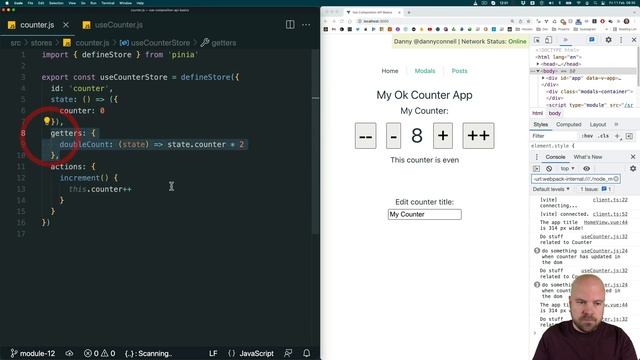Viewport: 640px width, 360px height.
Task: Select the counter.js breadcrumb item
Action: tap(92, 43)
